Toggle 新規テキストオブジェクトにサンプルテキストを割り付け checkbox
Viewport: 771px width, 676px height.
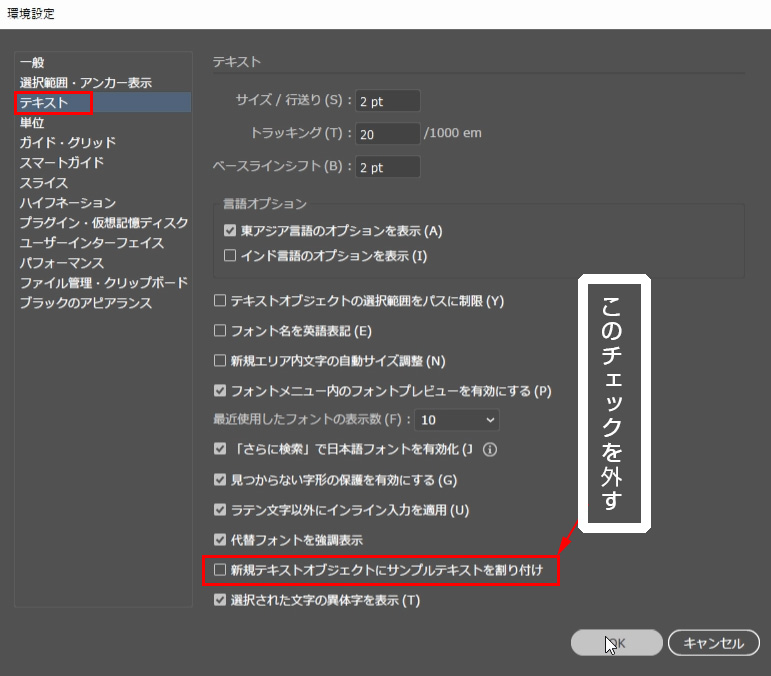pos(220,570)
